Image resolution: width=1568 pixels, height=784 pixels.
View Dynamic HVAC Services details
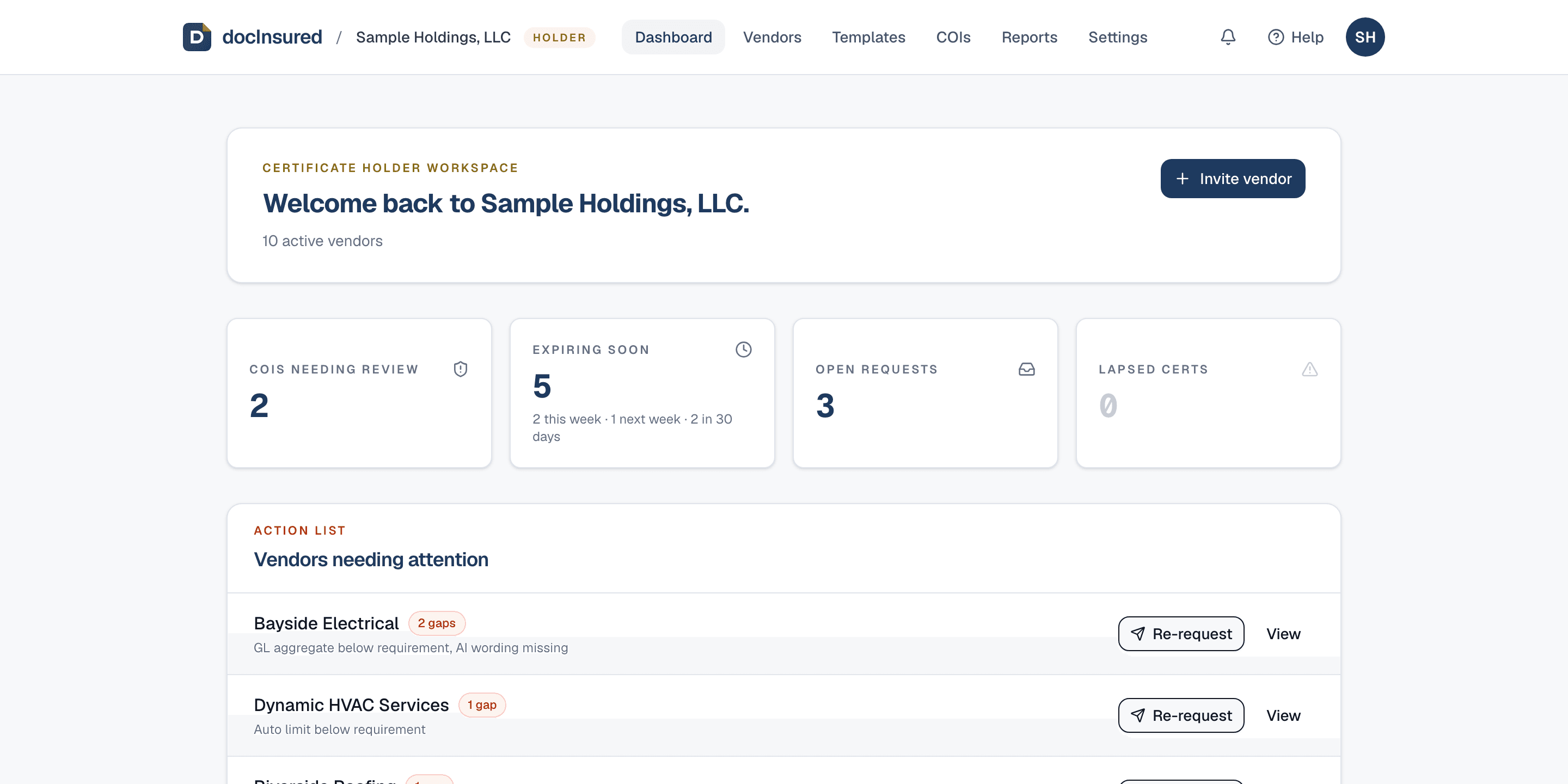click(x=1283, y=715)
